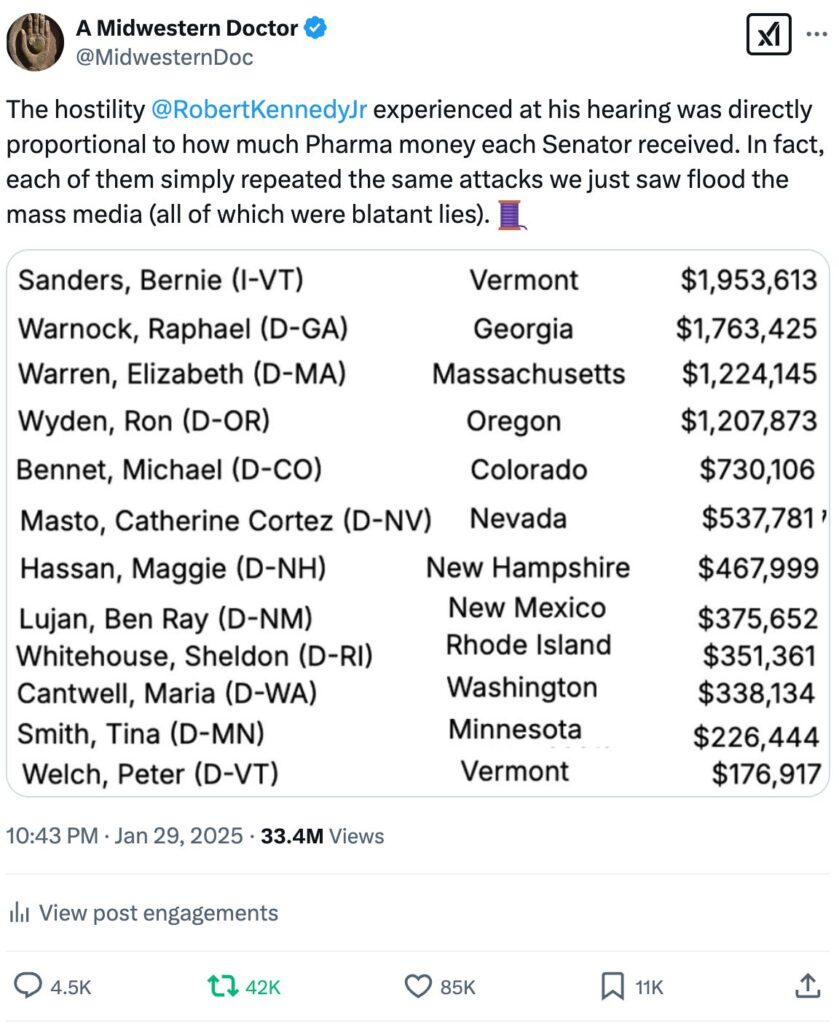The image size is (839, 1024).
Task: Like the post with the heart icon
Action: [418, 986]
